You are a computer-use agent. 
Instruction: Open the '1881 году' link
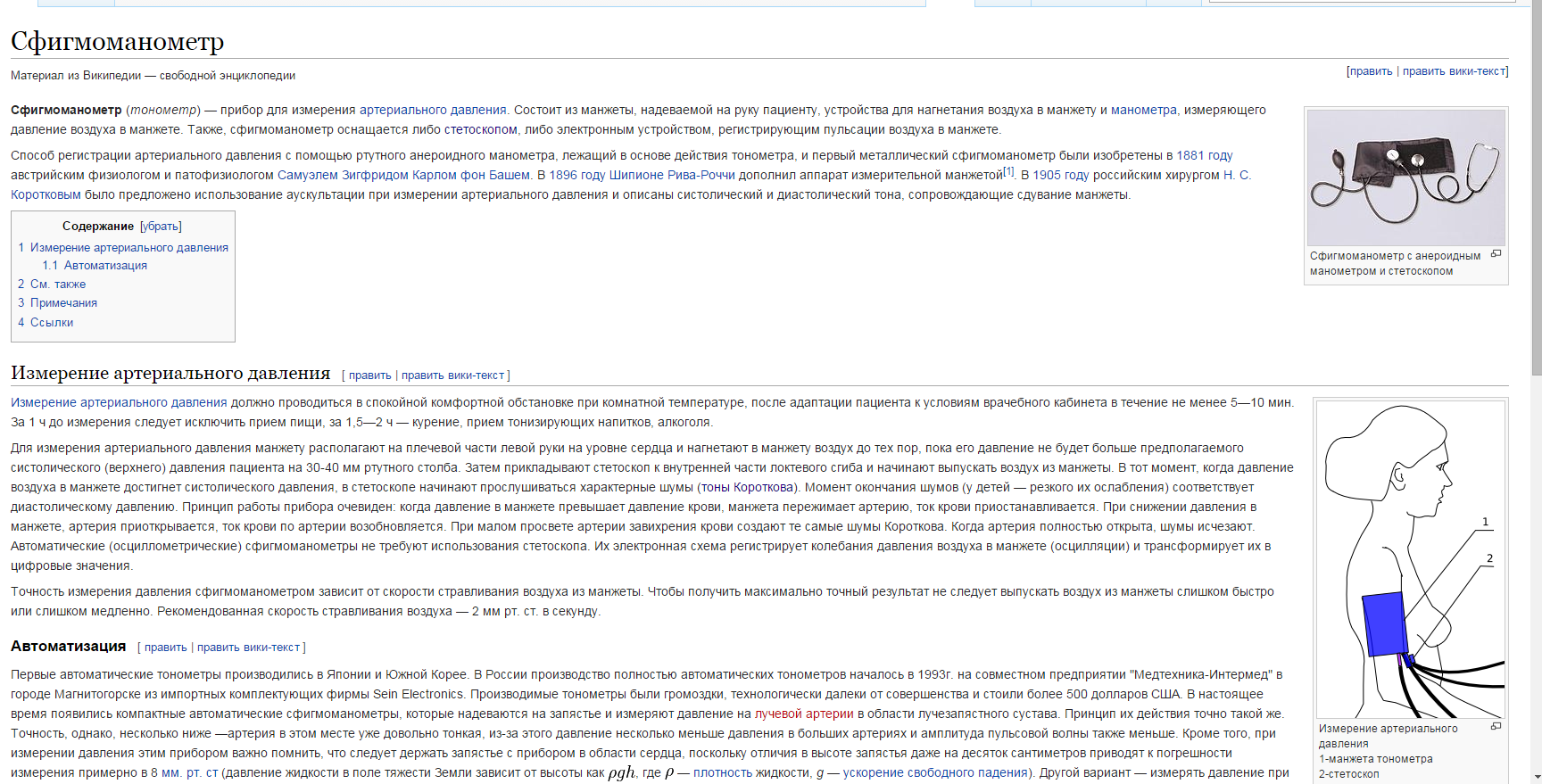(x=1204, y=156)
